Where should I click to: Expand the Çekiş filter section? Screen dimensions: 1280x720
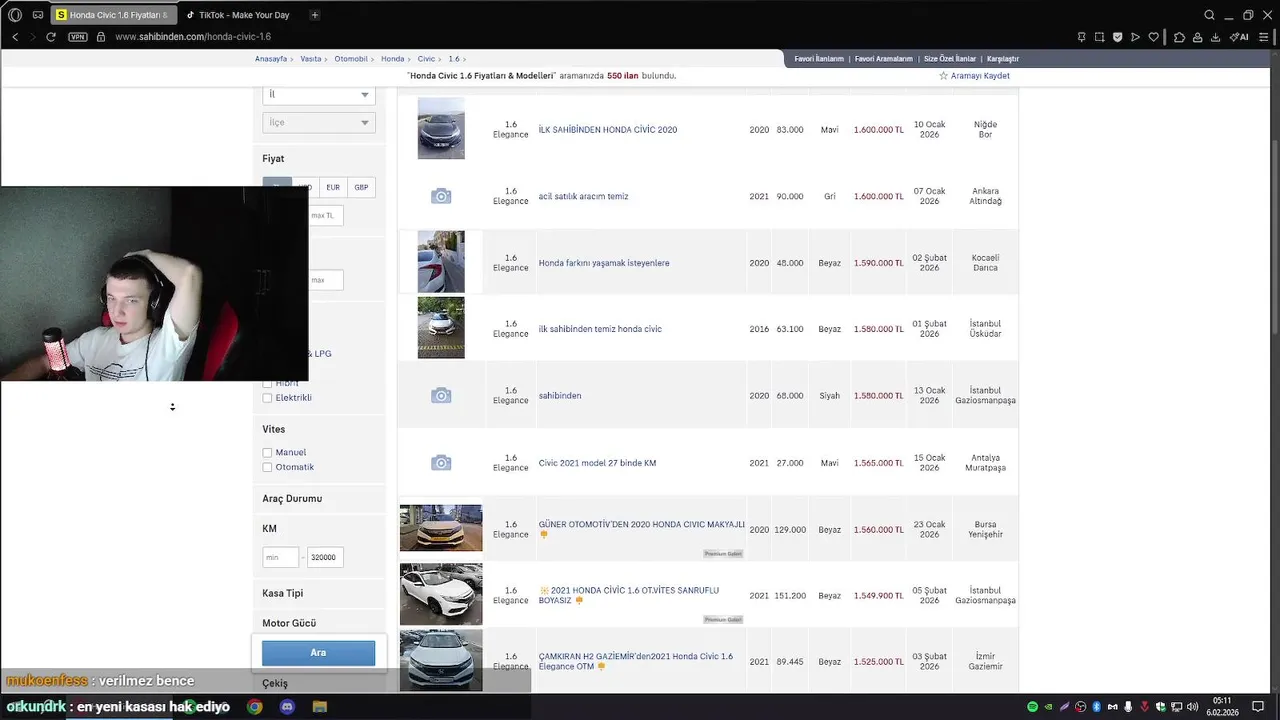tap(275, 683)
